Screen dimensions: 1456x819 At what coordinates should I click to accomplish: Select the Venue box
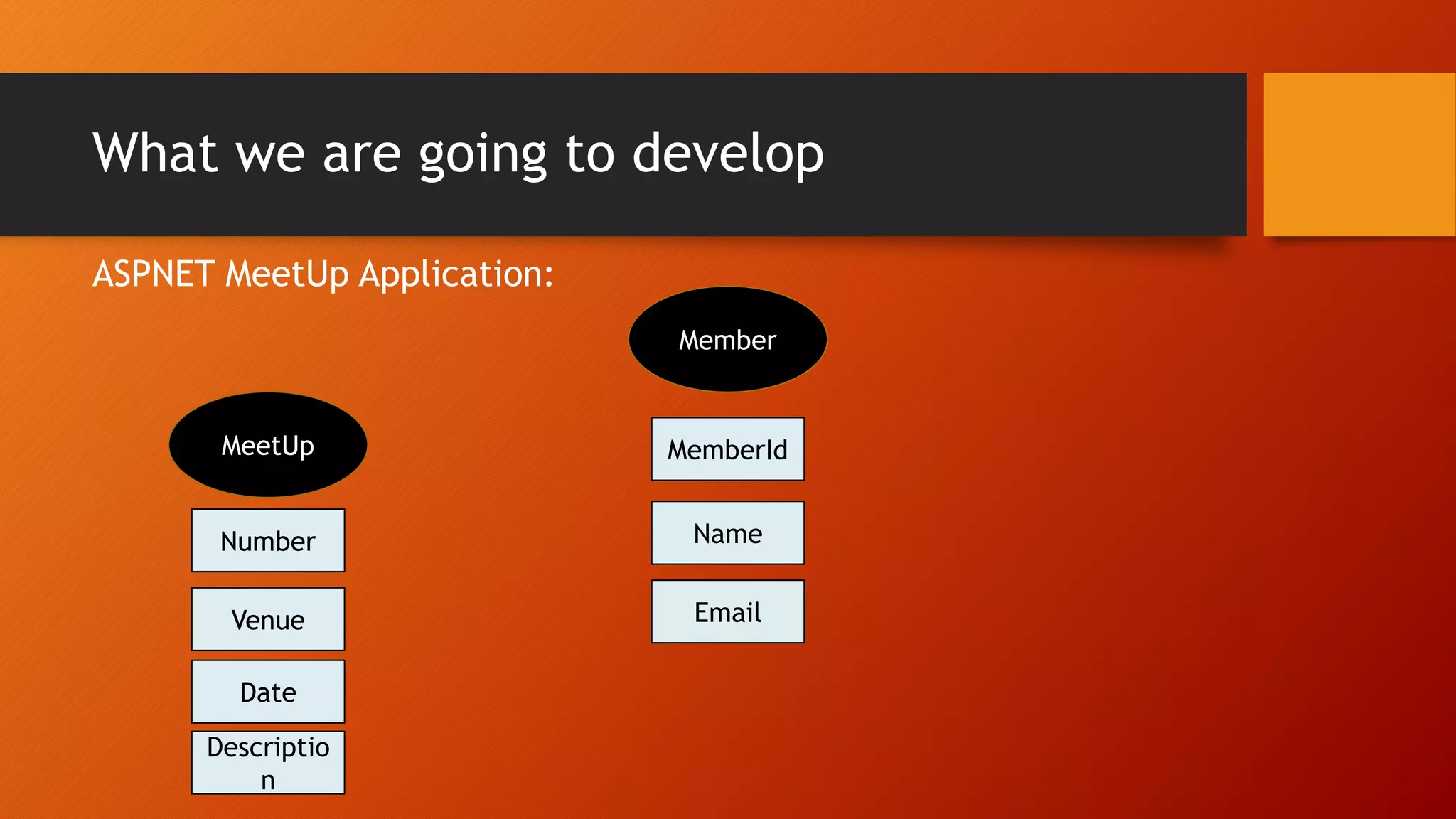pos(268,620)
